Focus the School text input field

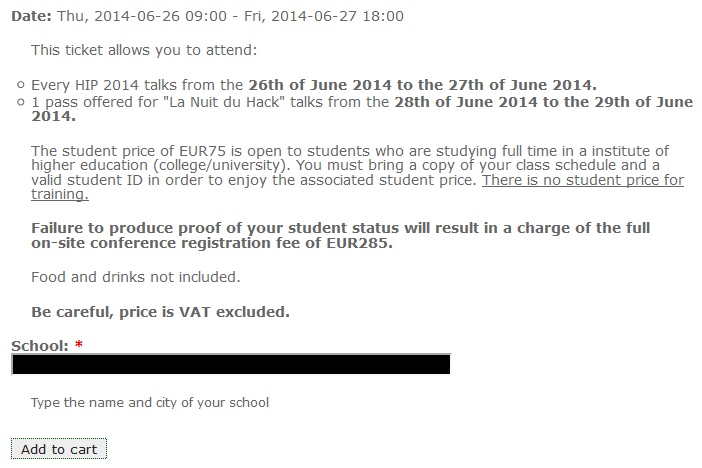click(x=231, y=364)
